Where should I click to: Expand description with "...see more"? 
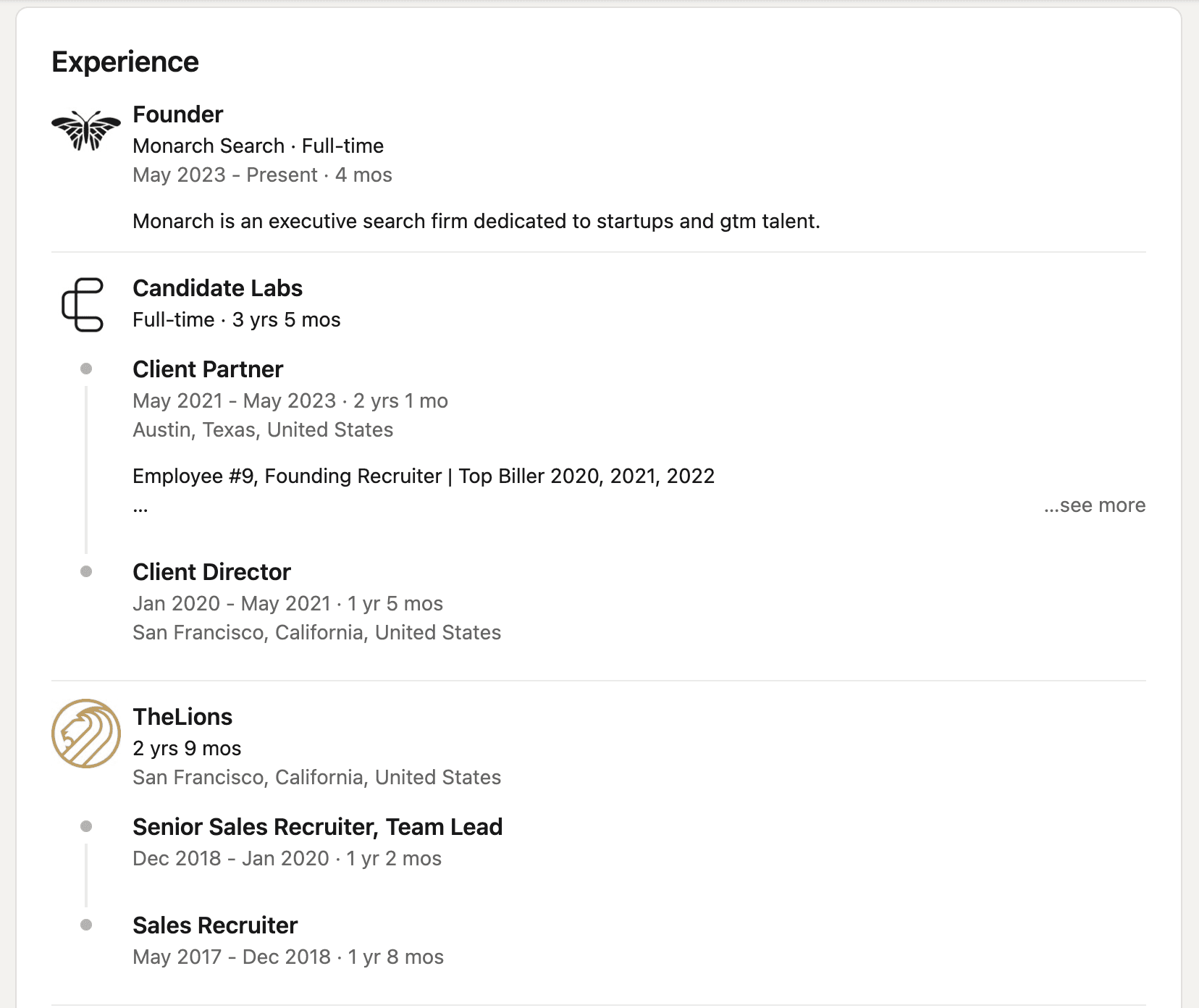[1094, 505]
